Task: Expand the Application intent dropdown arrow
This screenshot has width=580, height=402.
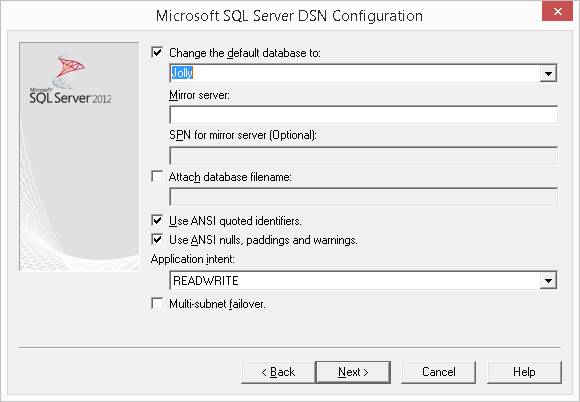Action: [548, 280]
